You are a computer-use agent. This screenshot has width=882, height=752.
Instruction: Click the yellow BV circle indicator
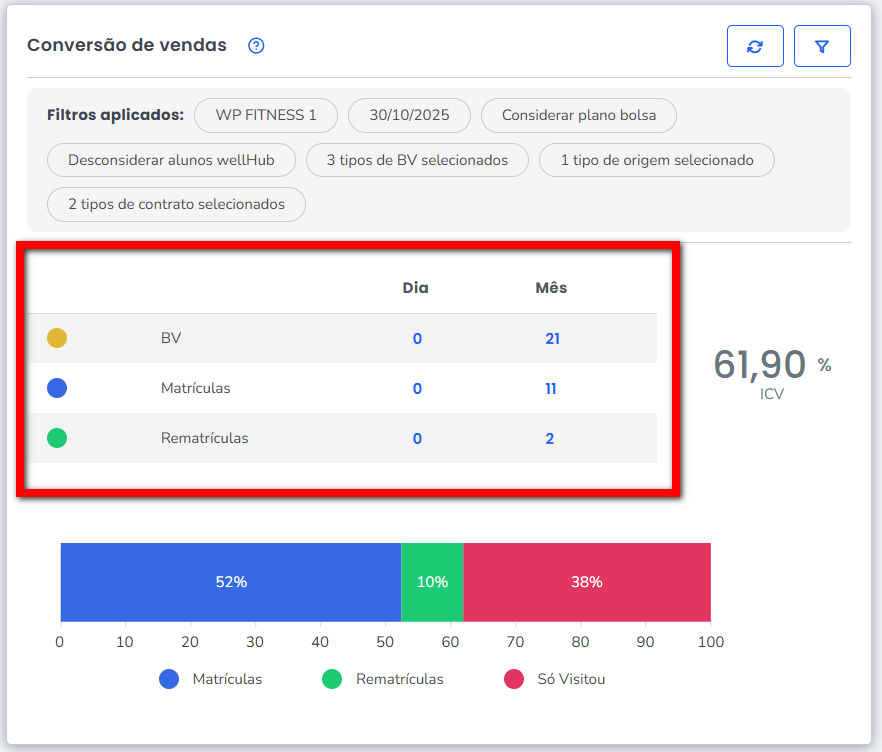(x=57, y=338)
